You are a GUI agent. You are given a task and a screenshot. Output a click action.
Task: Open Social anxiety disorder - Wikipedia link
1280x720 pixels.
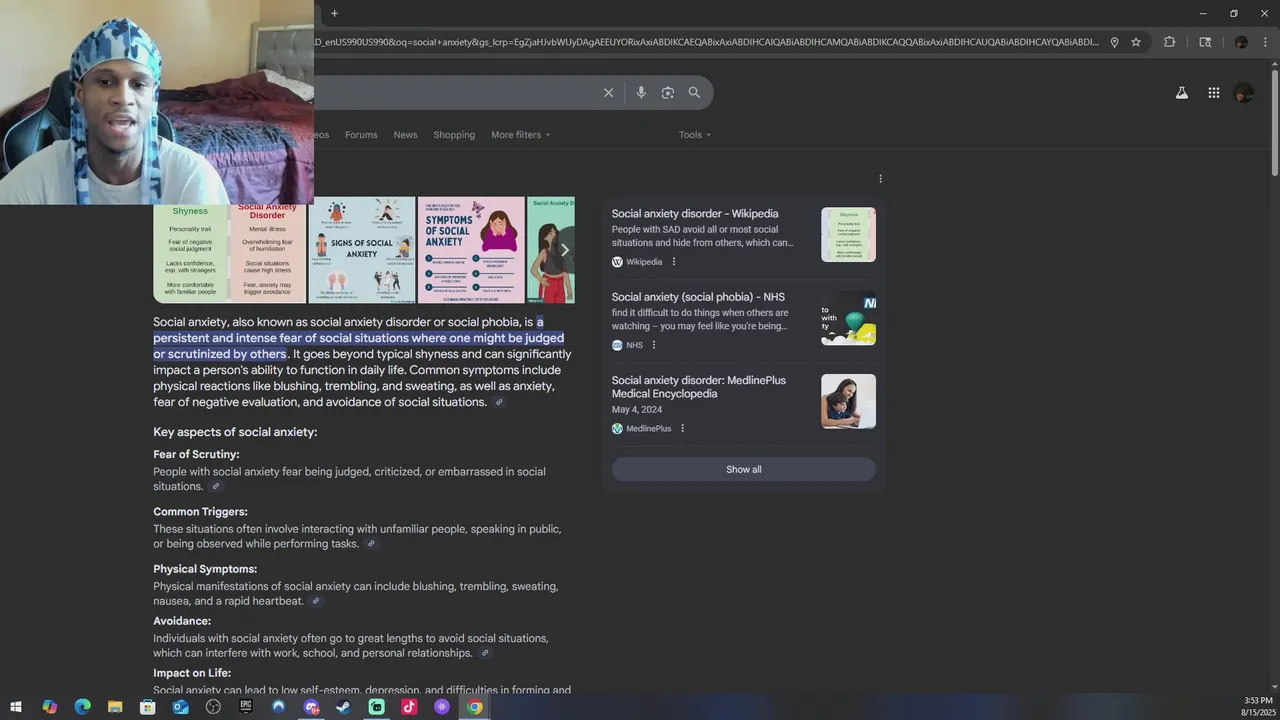[x=695, y=214]
